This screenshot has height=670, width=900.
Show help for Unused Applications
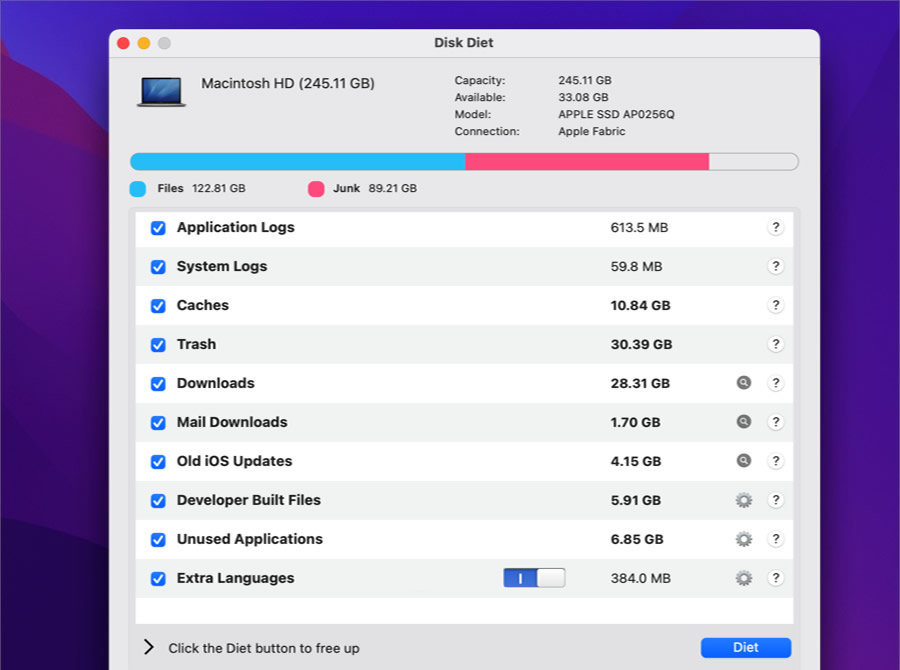[x=775, y=539]
